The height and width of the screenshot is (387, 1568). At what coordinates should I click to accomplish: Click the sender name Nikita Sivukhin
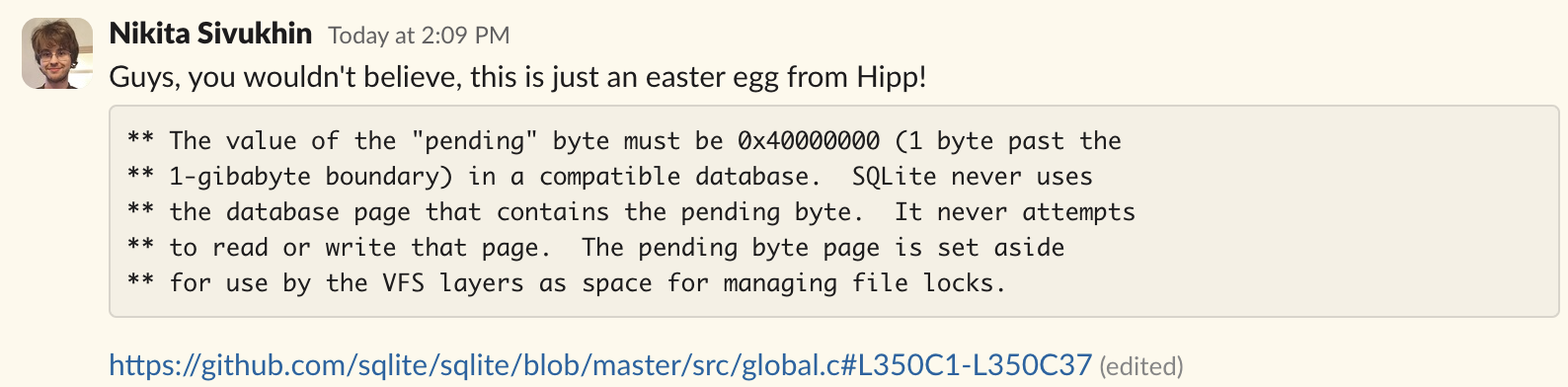pos(210,34)
